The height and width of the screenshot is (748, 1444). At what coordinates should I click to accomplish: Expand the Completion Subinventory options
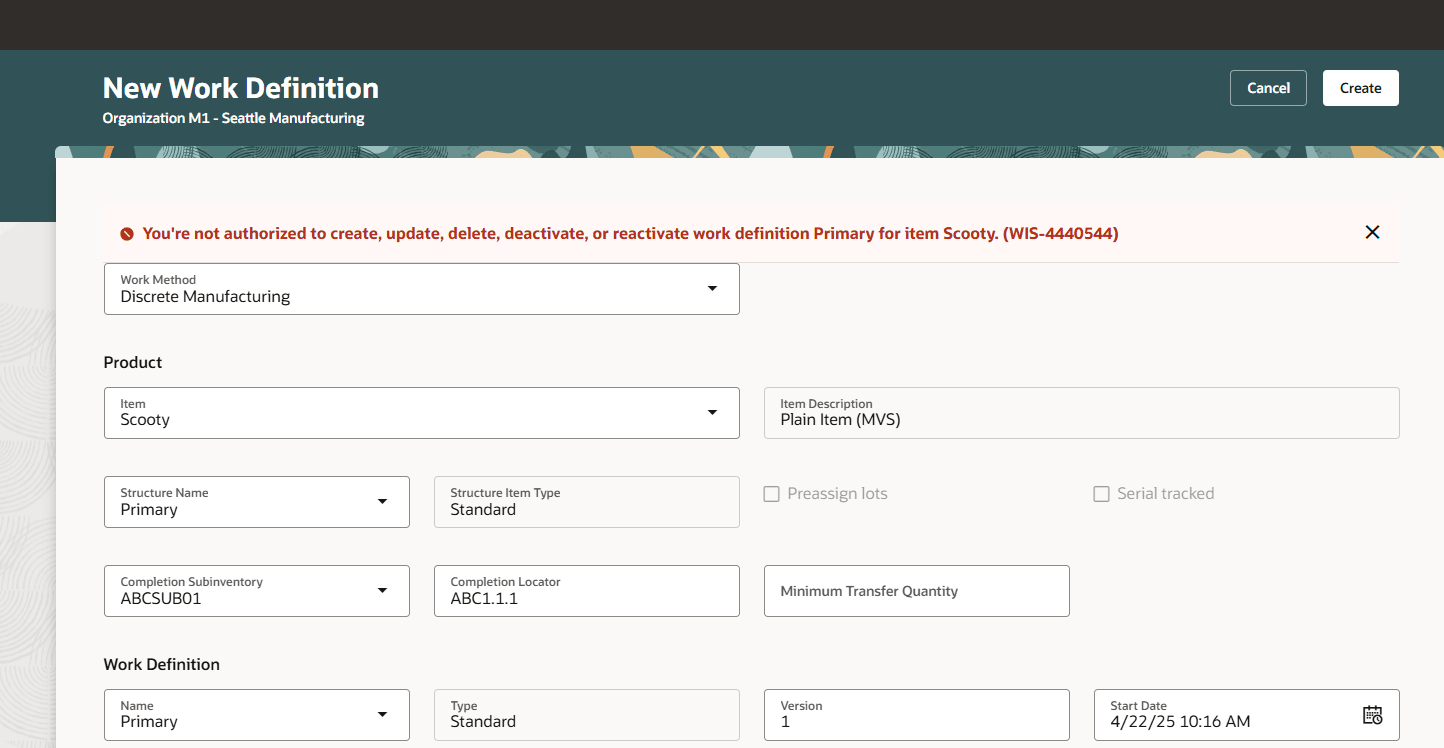click(383, 590)
